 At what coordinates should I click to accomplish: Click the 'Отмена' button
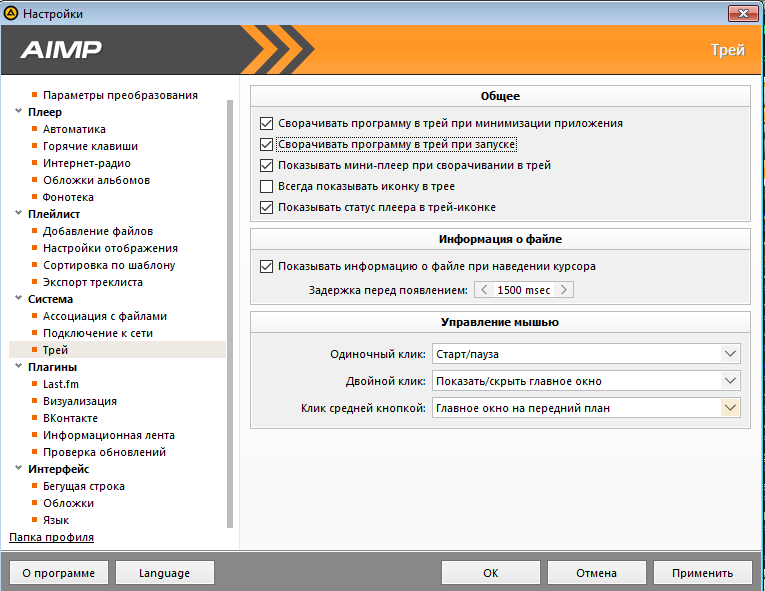[597, 573]
